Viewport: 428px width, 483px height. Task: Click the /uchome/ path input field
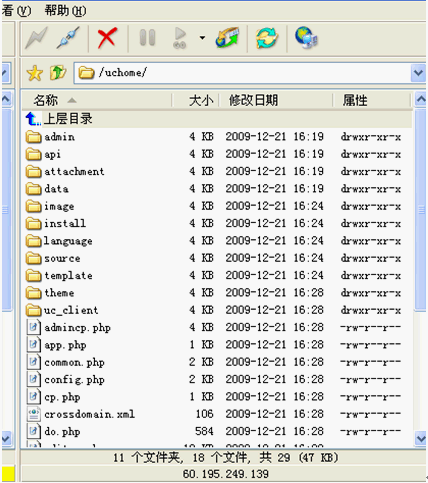tap(243, 73)
